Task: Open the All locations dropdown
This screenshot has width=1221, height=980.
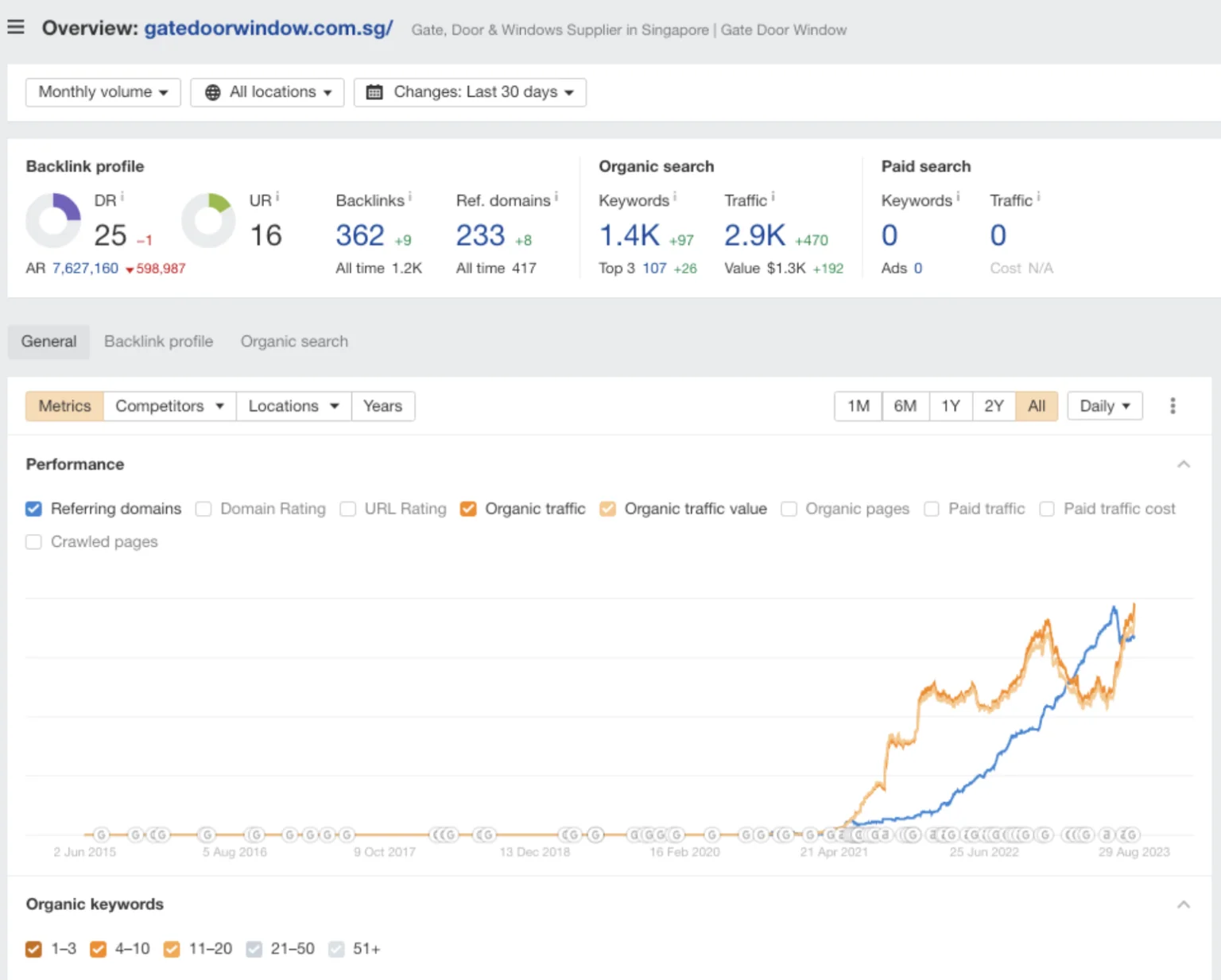Action: click(x=267, y=92)
